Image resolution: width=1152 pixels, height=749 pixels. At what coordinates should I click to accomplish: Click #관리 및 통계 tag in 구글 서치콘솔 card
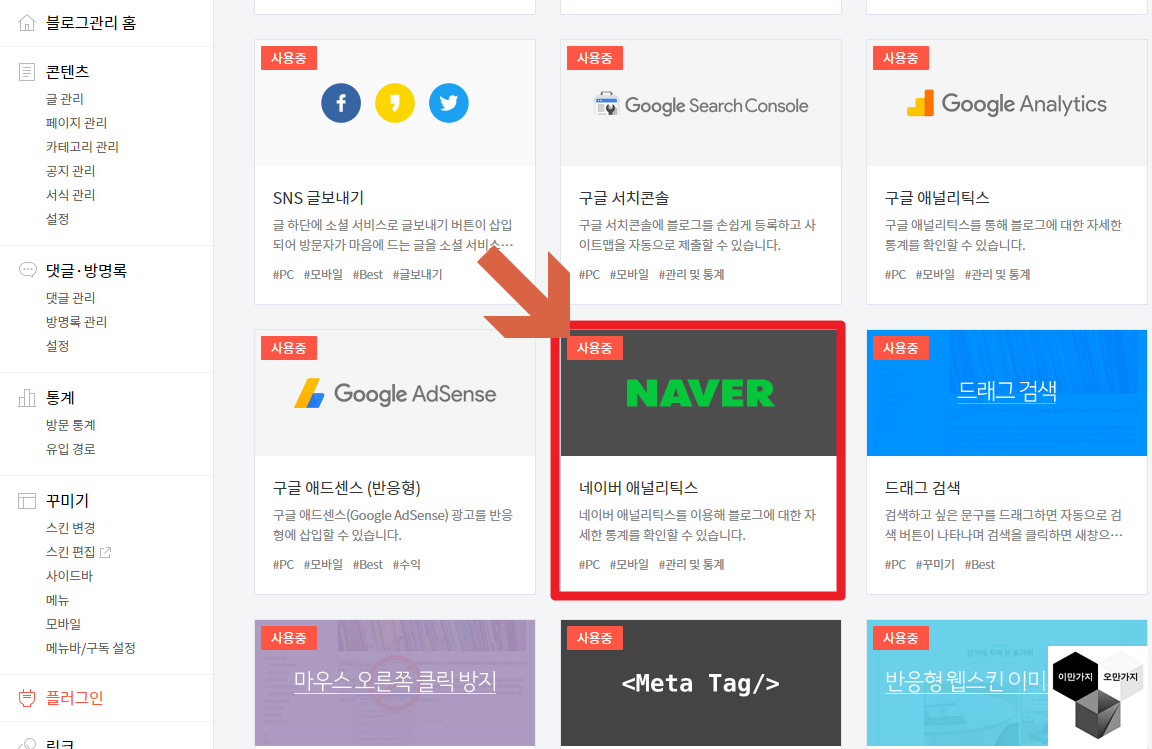[691, 274]
